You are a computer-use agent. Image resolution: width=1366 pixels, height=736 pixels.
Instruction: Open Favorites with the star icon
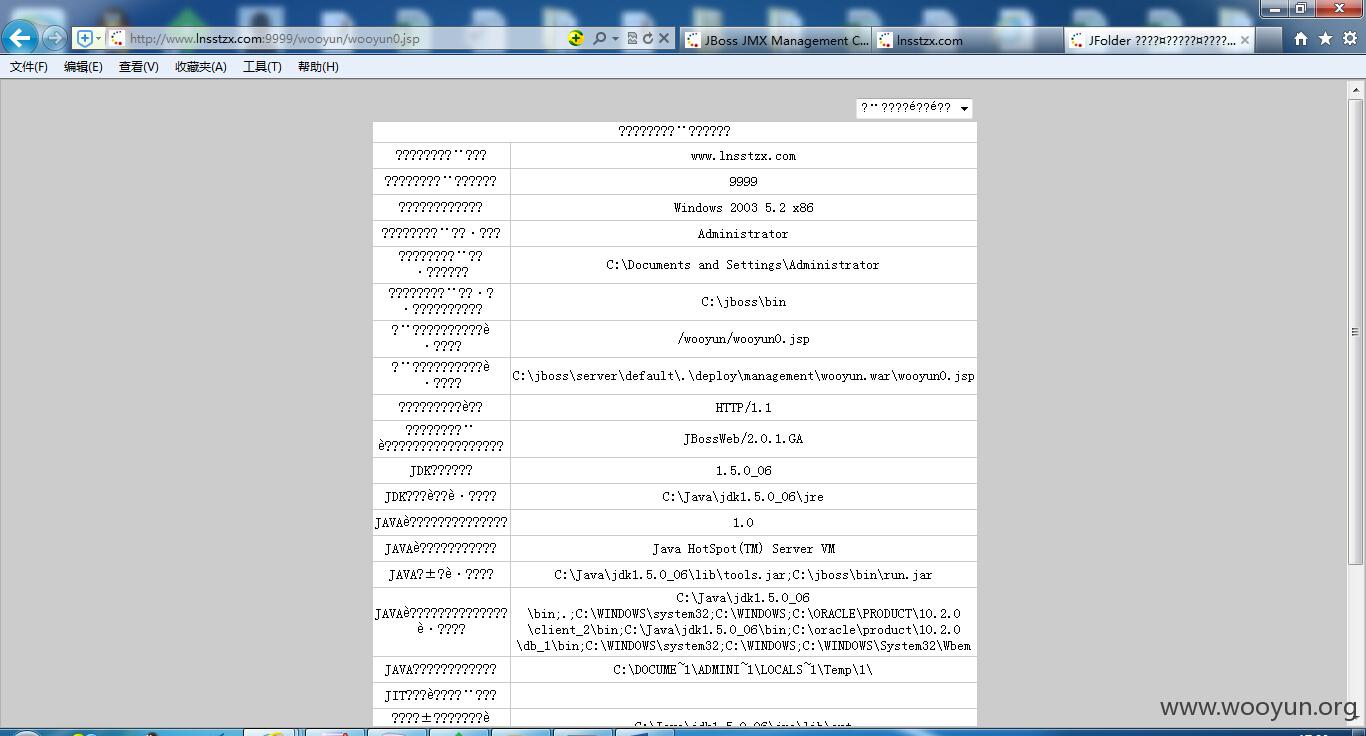[x=1326, y=39]
